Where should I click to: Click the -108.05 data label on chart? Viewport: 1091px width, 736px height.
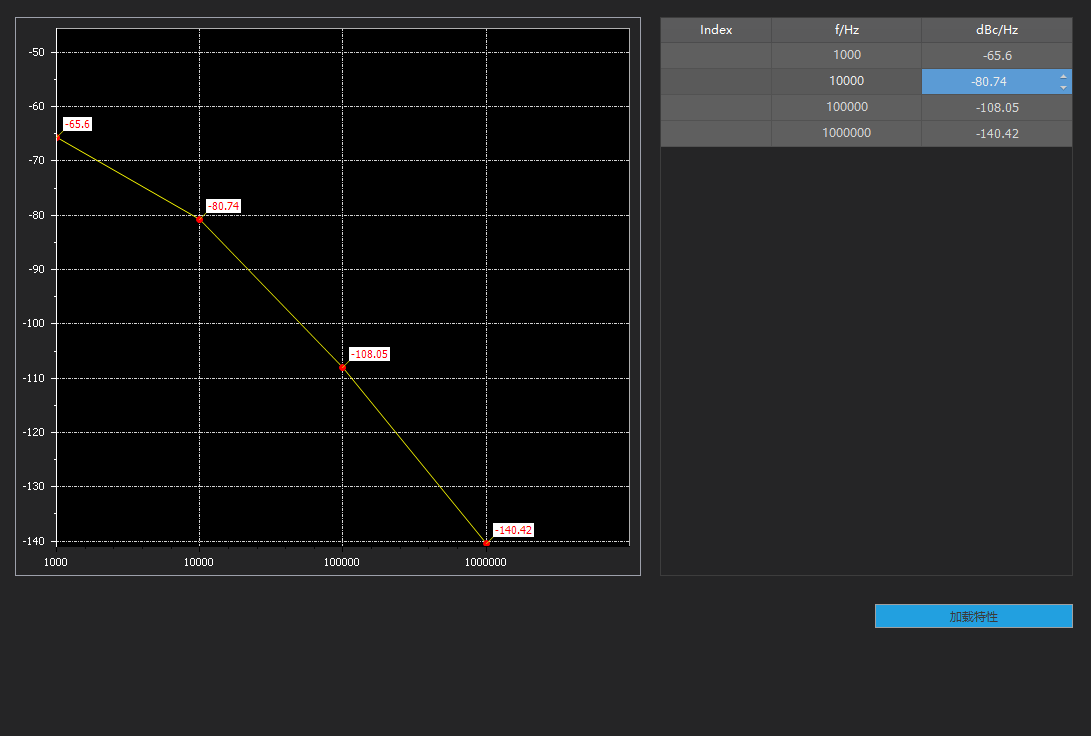pyautogui.click(x=369, y=354)
